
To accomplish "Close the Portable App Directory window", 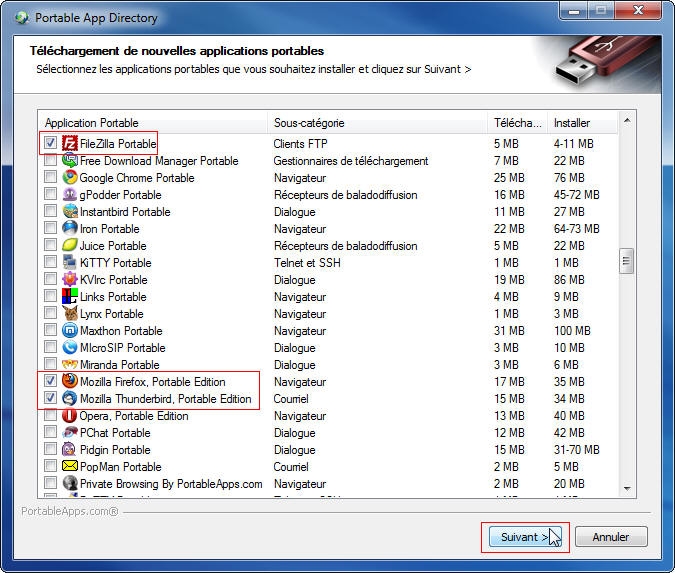I will click(x=638, y=11).
